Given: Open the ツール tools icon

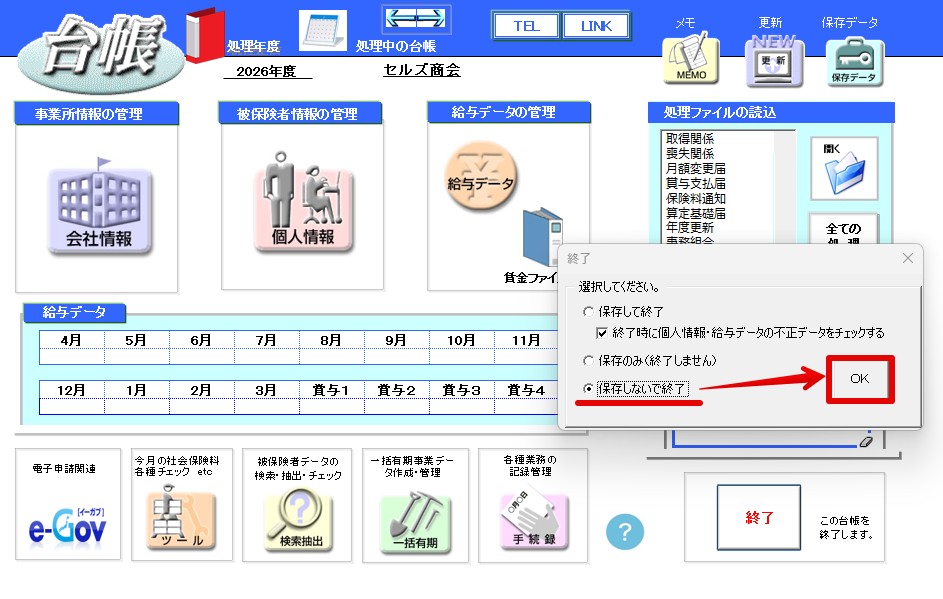Looking at the screenshot, I should (x=181, y=518).
